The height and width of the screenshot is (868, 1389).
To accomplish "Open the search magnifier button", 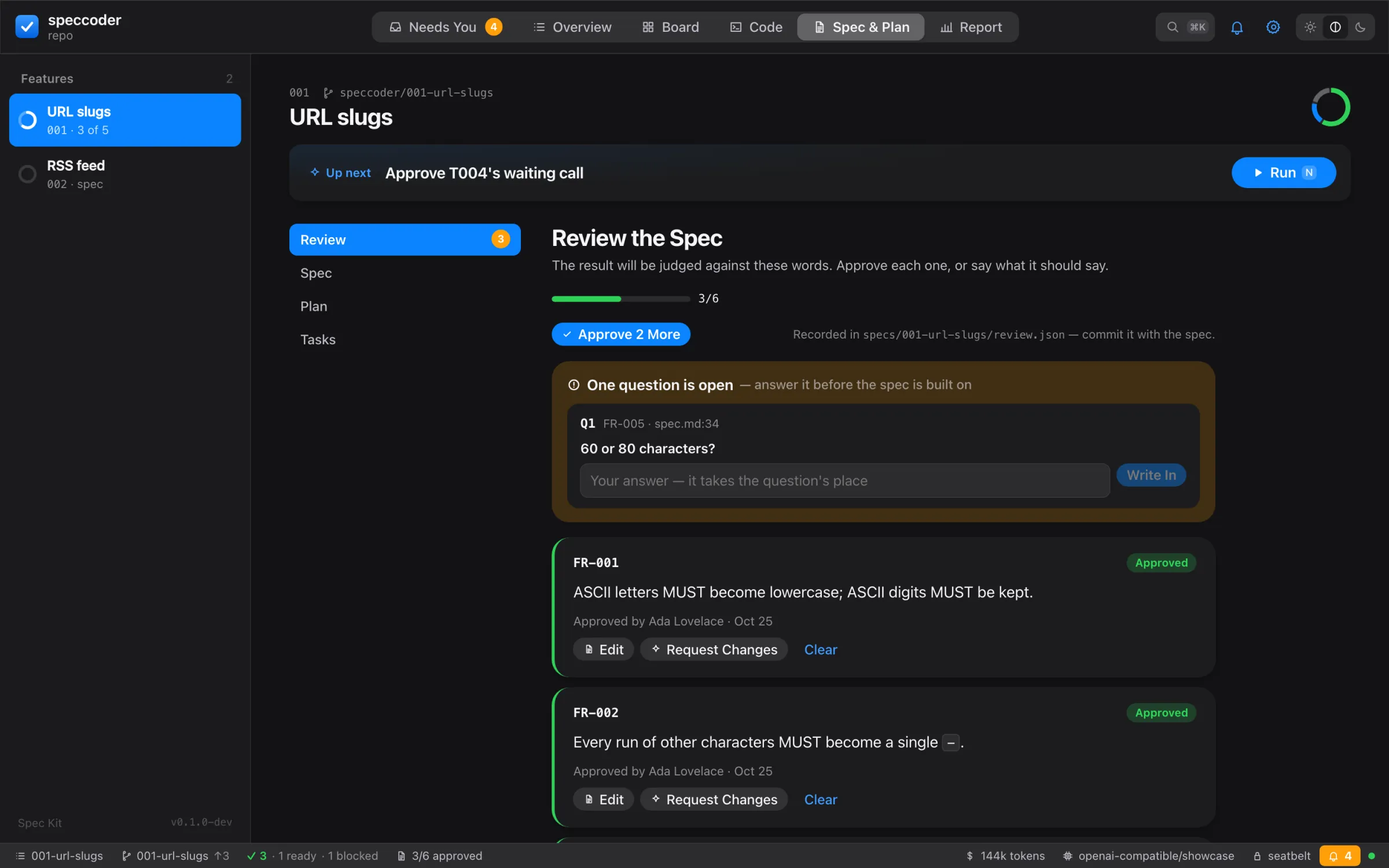I will [x=1185, y=27].
